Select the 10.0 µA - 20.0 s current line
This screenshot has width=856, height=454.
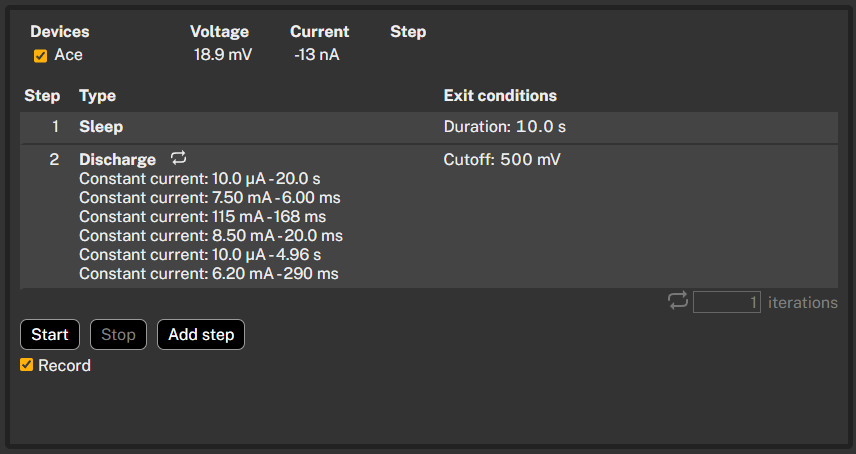pos(200,178)
